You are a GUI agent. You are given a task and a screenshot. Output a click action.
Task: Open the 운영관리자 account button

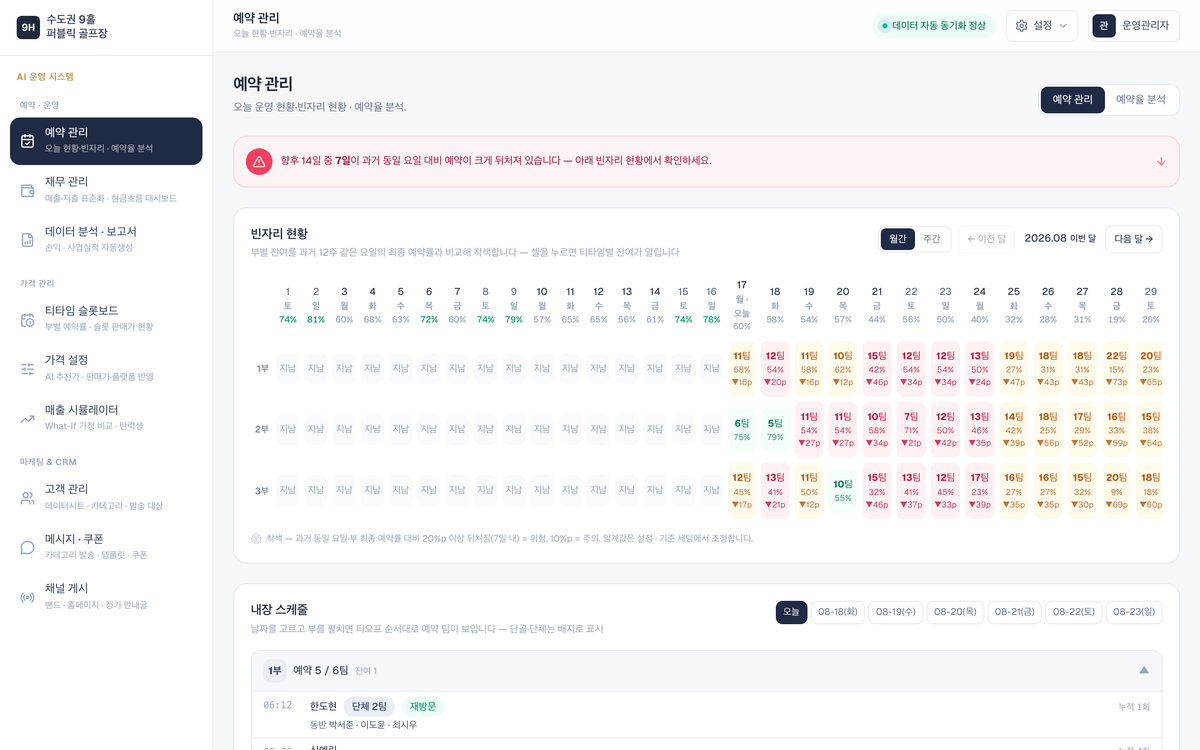1134,26
